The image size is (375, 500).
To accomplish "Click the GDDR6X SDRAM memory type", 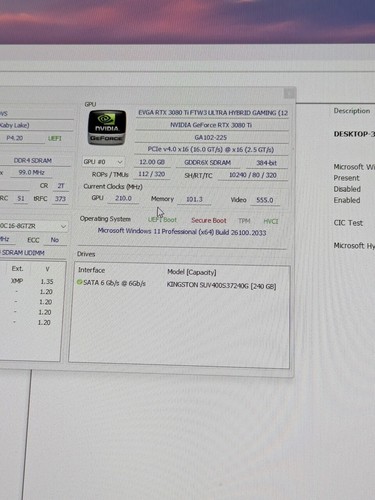I will pos(208,163).
